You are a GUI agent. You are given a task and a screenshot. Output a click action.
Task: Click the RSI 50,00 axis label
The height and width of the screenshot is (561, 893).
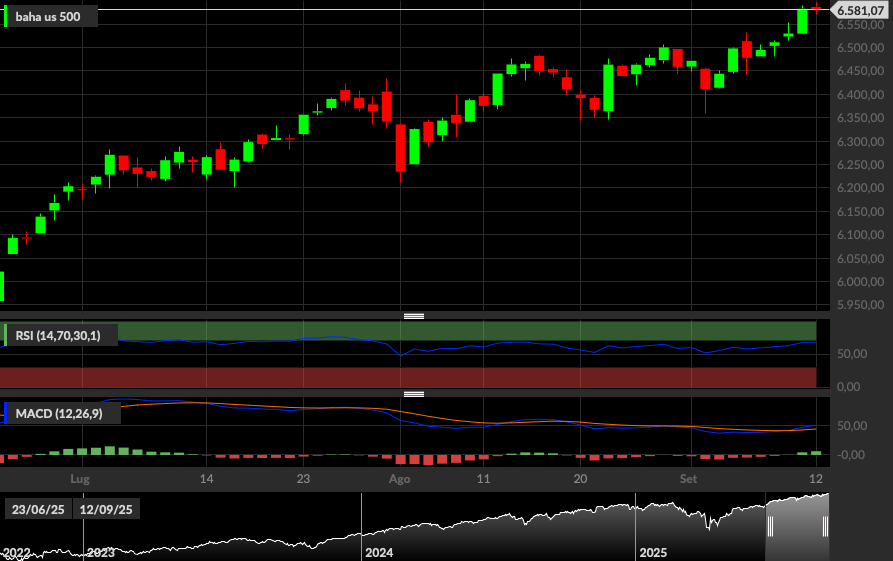click(852, 354)
